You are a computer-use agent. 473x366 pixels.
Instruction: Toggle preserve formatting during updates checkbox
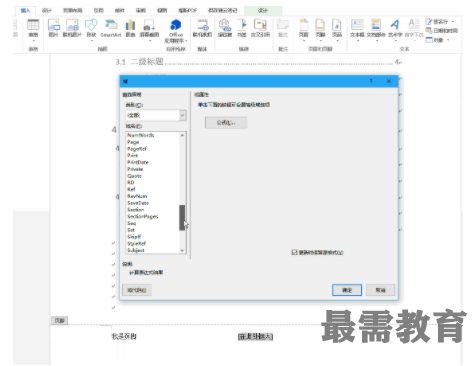point(294,252)
